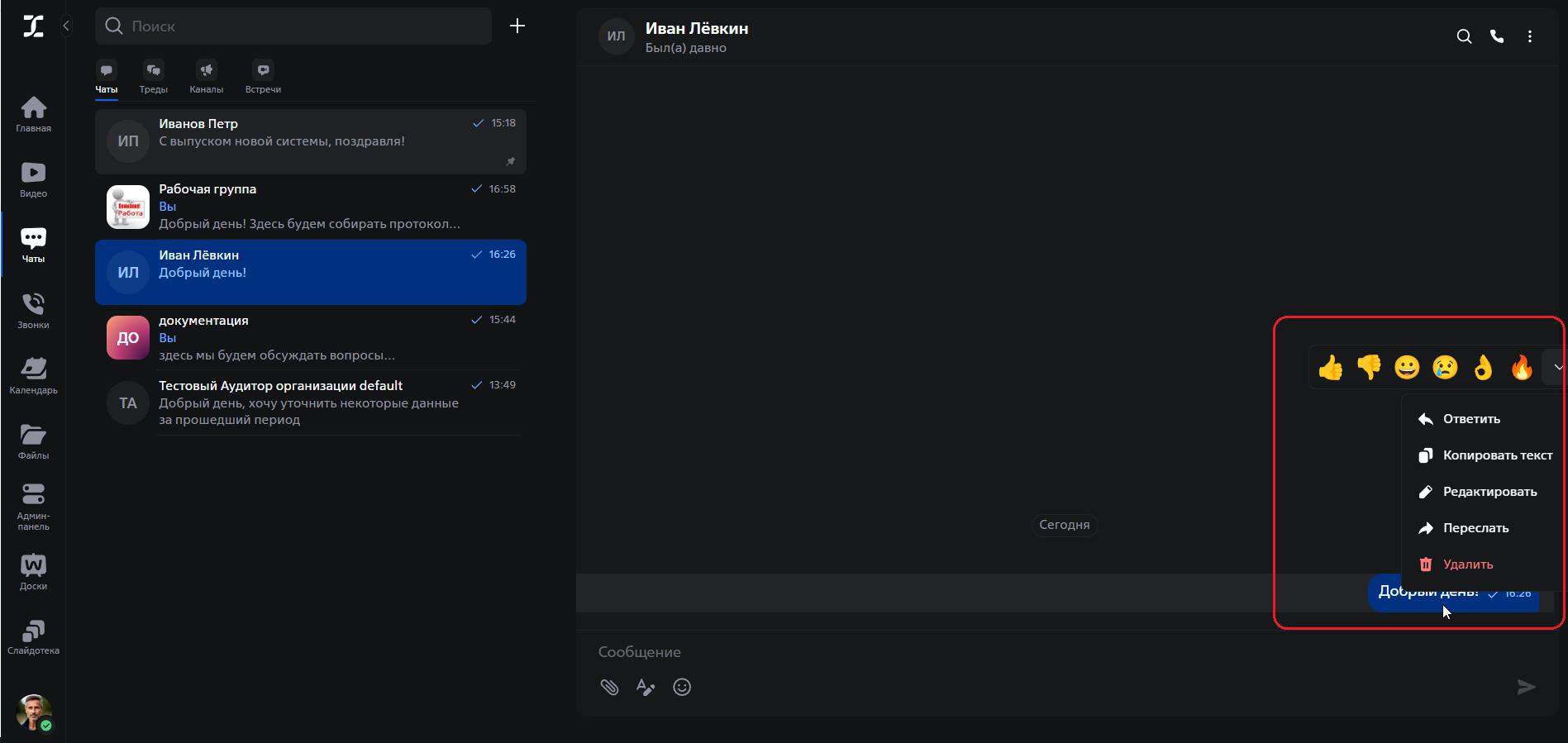Open the user profile avatar
This screenshot has height=743, width=1568.
(34, 712)
